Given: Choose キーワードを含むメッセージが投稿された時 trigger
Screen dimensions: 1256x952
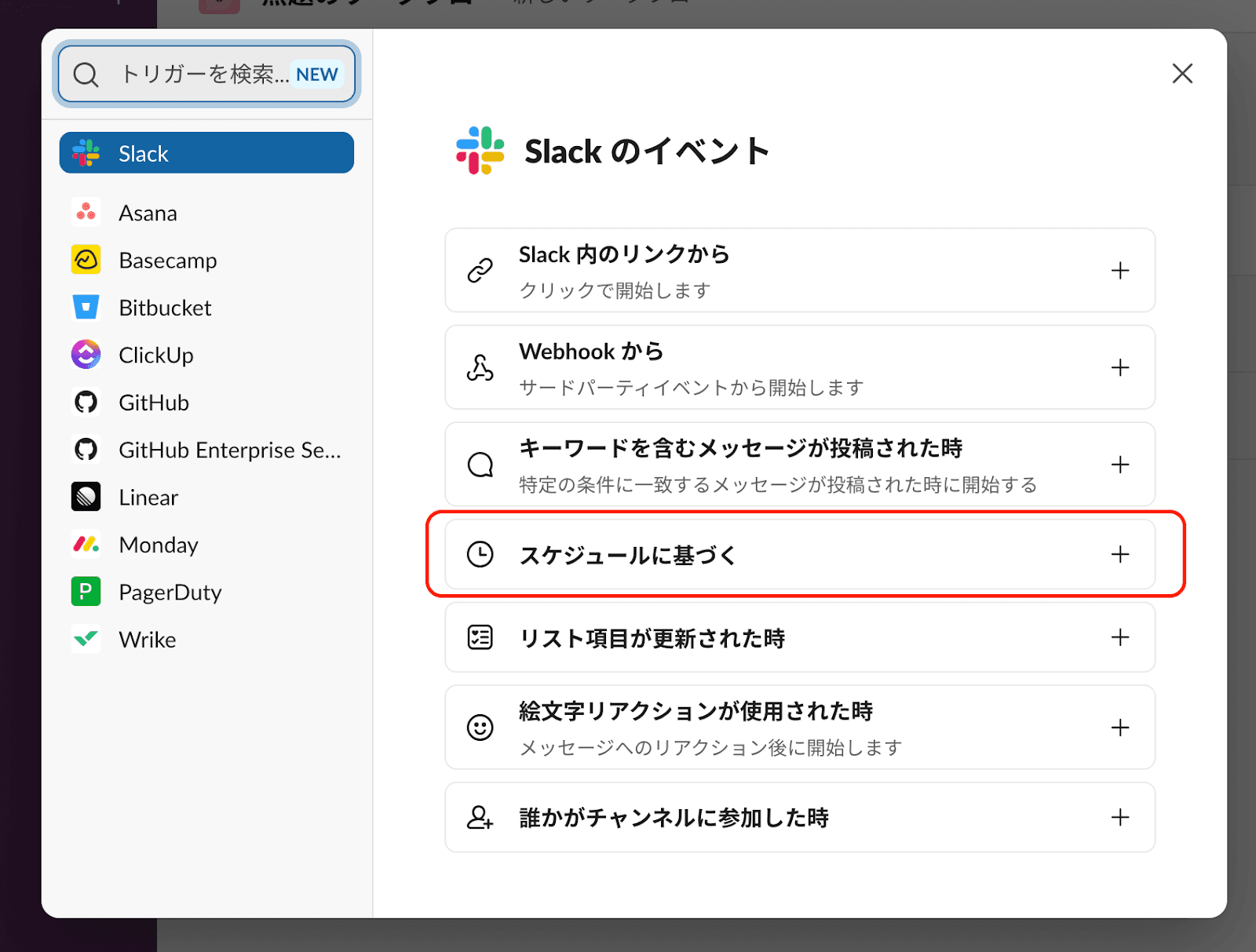Looking at the screenshot, I should 800,465.
